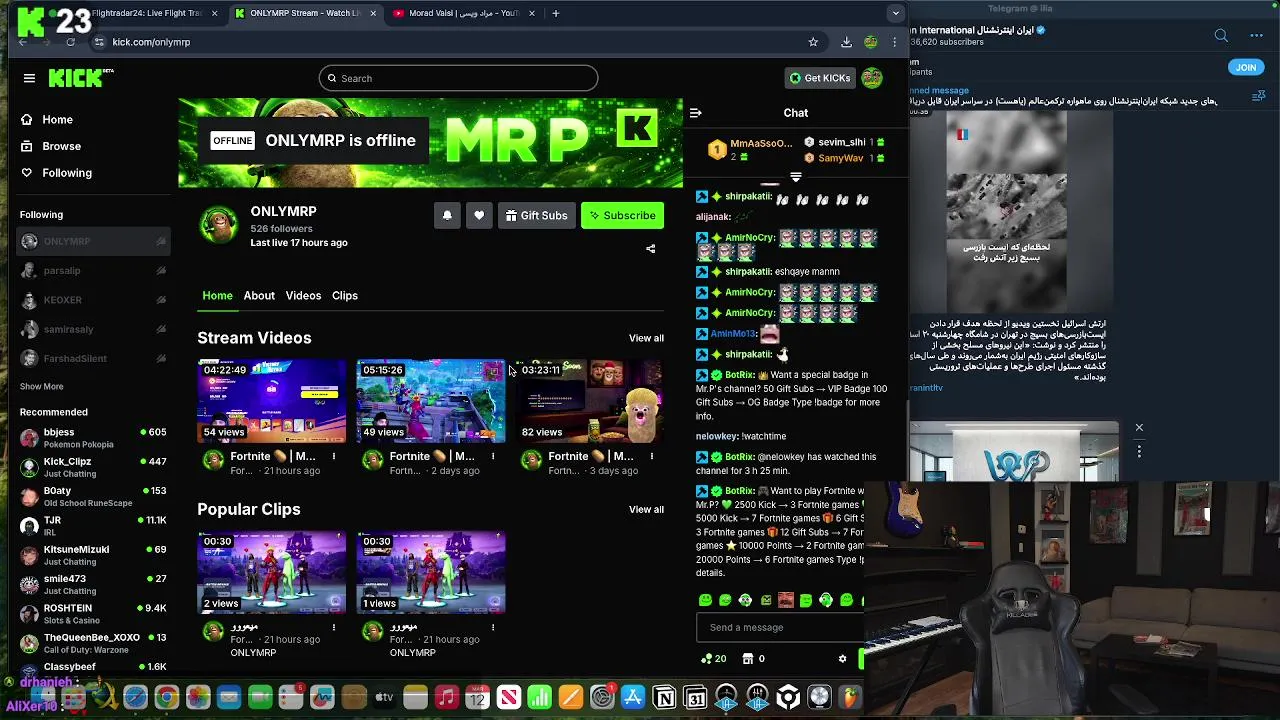
Task: Open the Kick hamburger menu
Action: tap(29, 78)
